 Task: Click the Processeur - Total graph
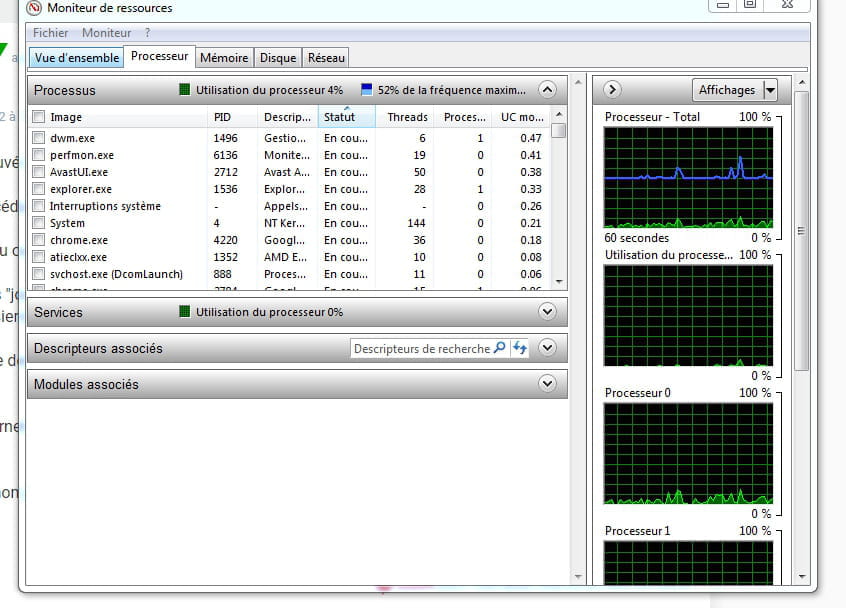click(688, 177)
